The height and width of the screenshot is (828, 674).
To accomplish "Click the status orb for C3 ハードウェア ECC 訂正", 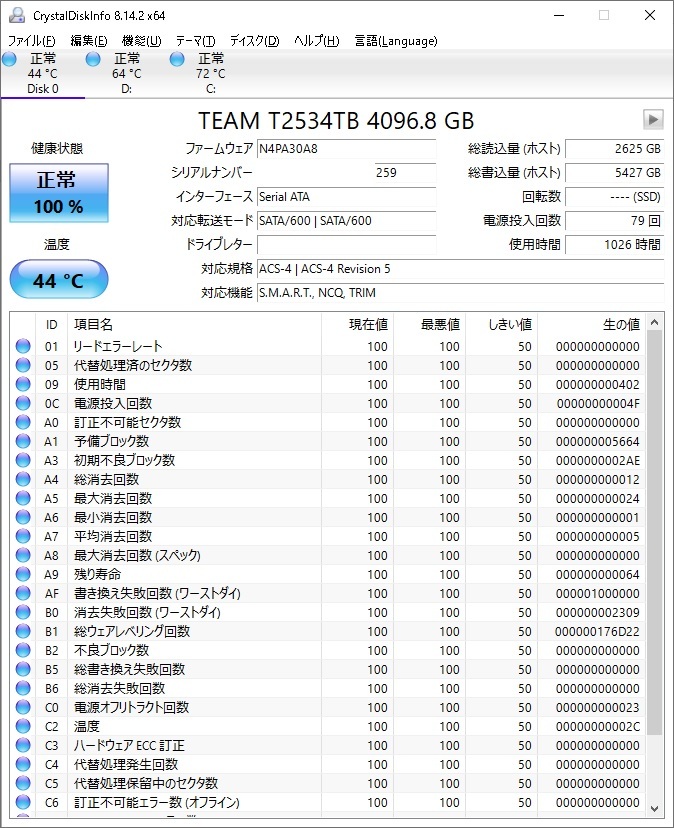I will [23, 745].
